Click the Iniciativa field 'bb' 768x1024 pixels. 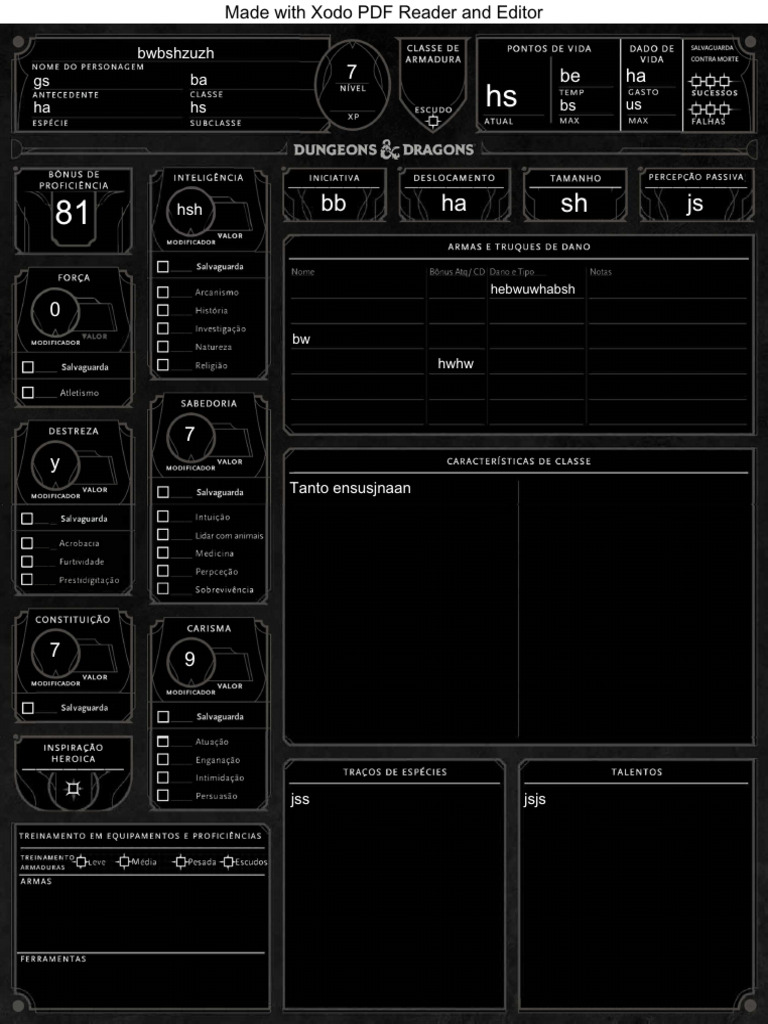point(334,203)
